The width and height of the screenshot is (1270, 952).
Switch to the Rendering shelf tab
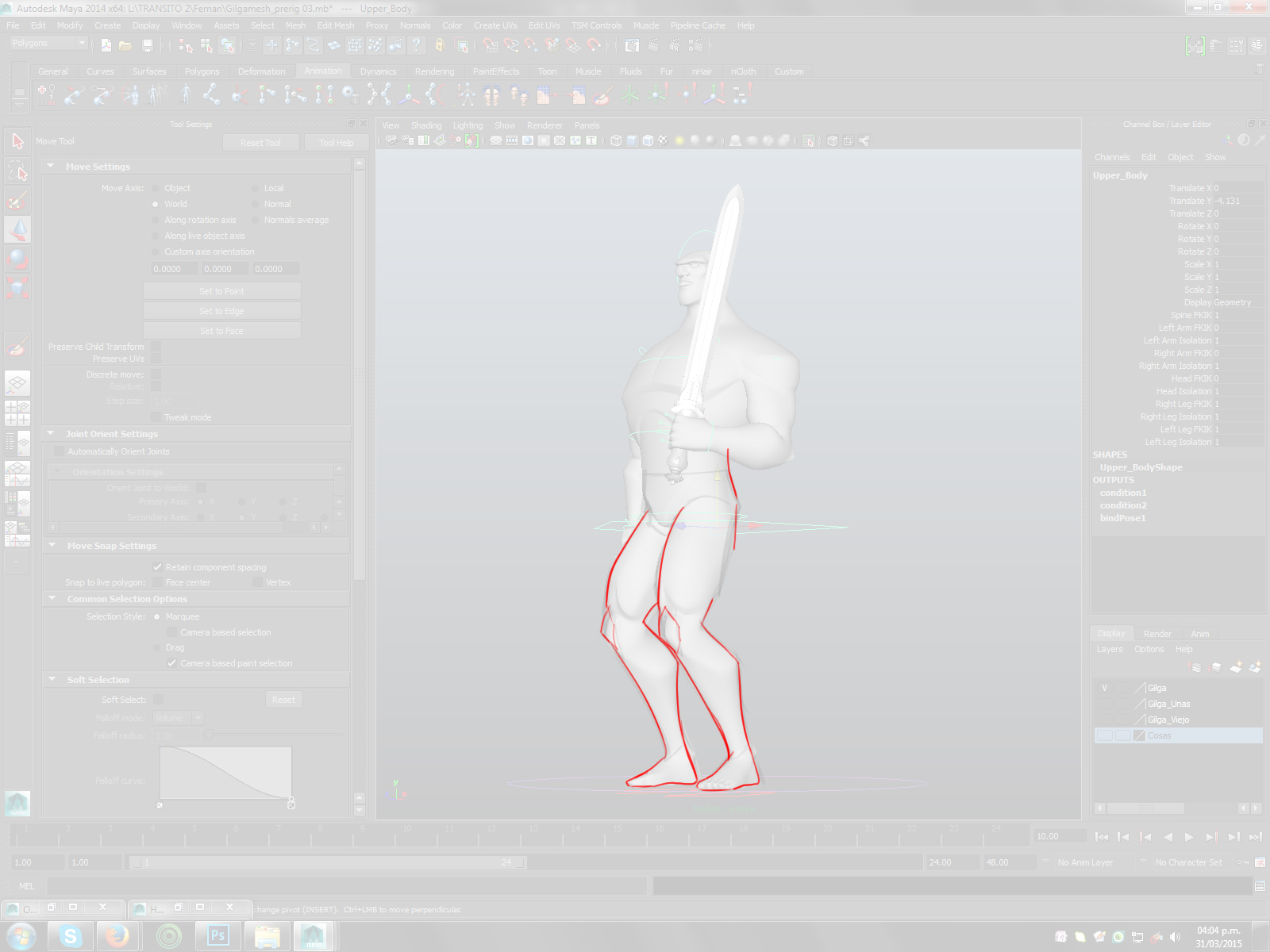[434, 71]
